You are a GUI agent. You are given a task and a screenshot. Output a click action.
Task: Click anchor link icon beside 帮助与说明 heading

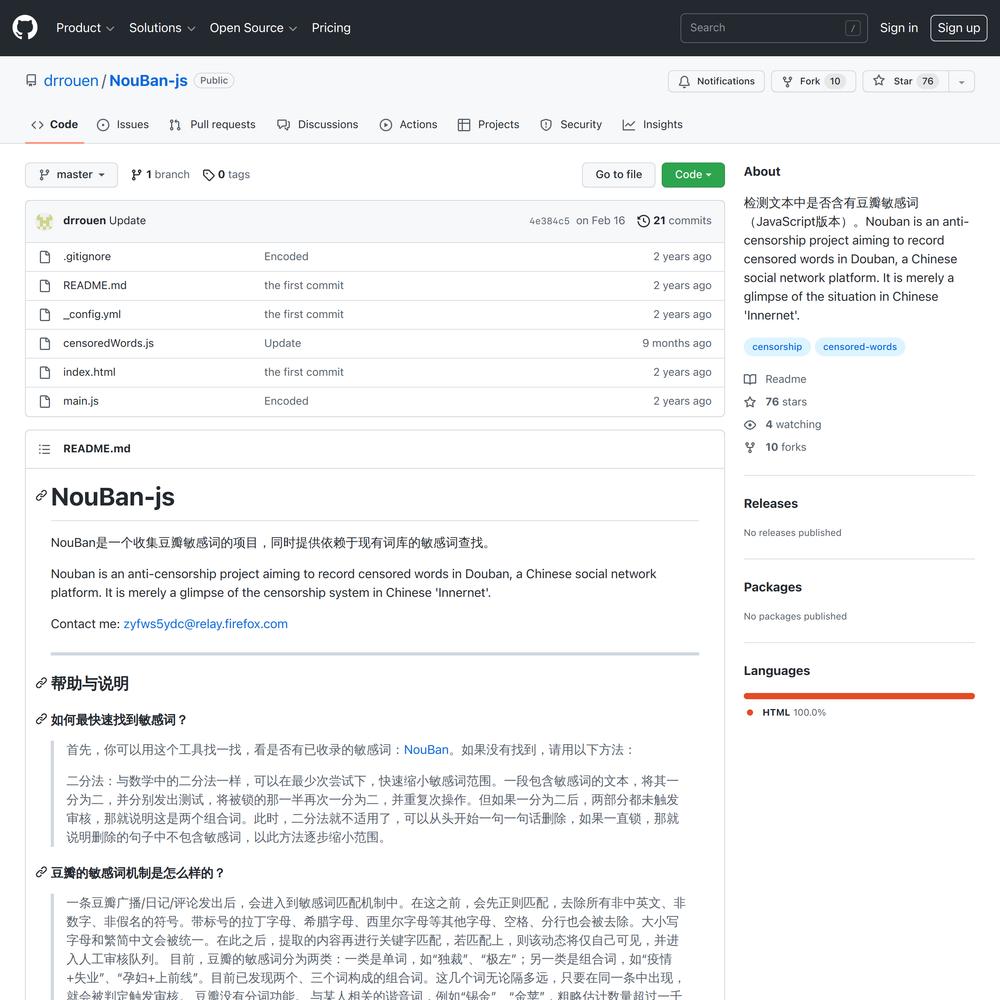coord(41,684)
